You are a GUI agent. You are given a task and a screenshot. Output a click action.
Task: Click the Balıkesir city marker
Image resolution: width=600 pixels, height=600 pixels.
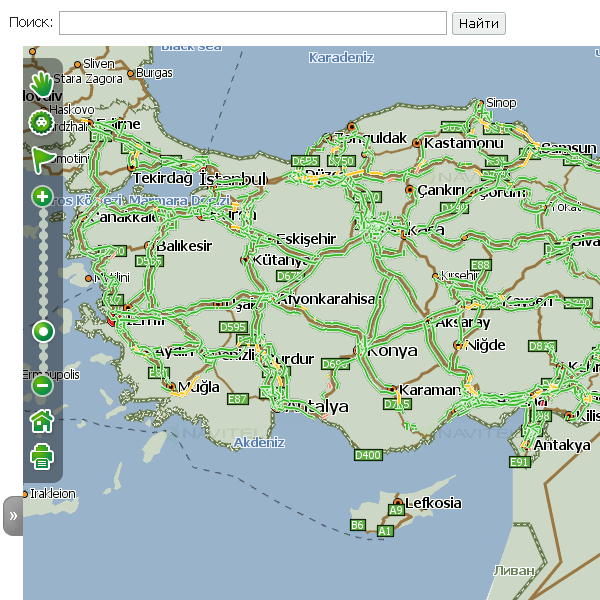(149, 245)
